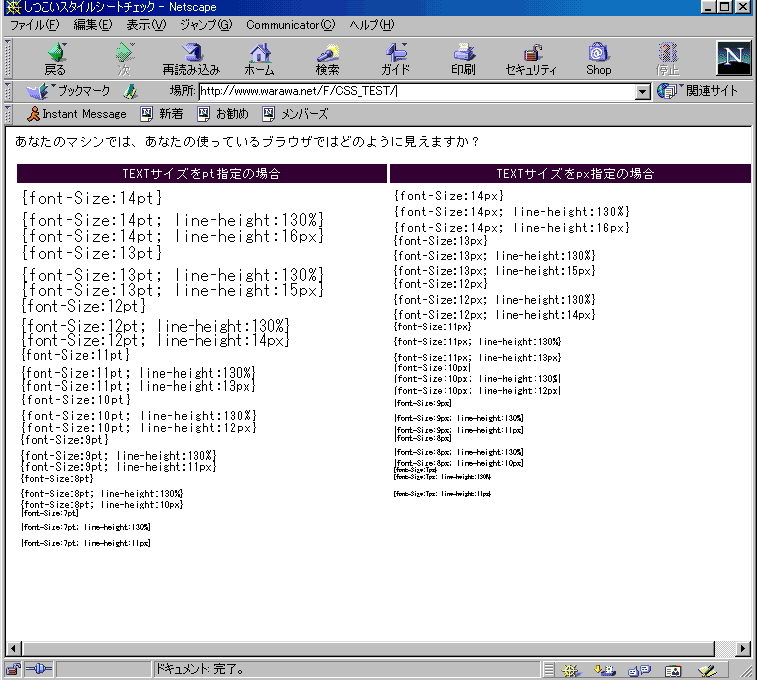Open the ホーム home icon

(260, 59)
